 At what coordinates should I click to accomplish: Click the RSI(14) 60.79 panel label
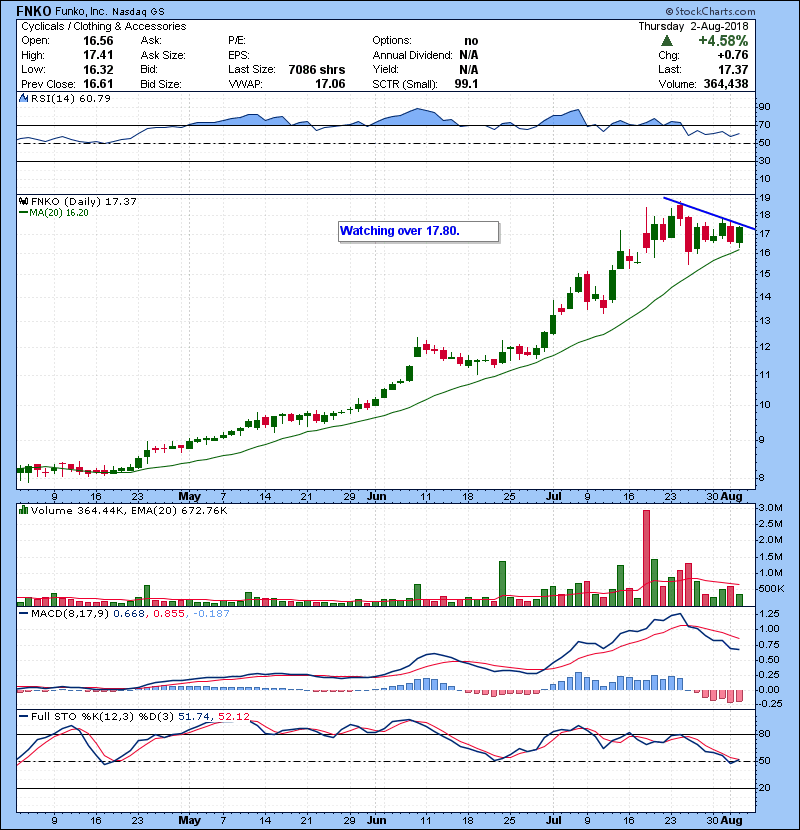(x=70, y=98)
